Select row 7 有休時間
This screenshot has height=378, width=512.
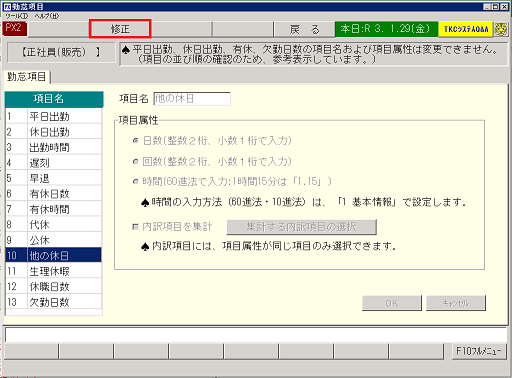pyautogui.click(x=54, y=209)
